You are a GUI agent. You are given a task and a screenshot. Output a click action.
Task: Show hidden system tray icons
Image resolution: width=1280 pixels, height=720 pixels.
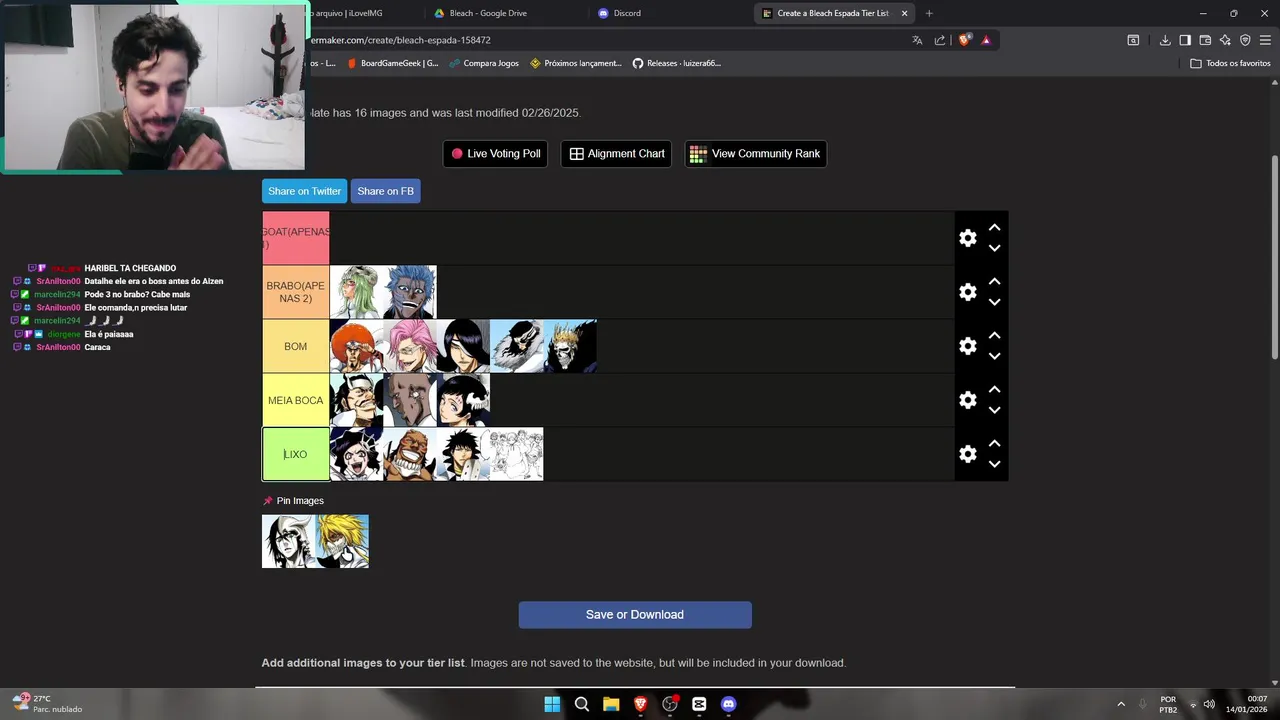coord(1120,704)
